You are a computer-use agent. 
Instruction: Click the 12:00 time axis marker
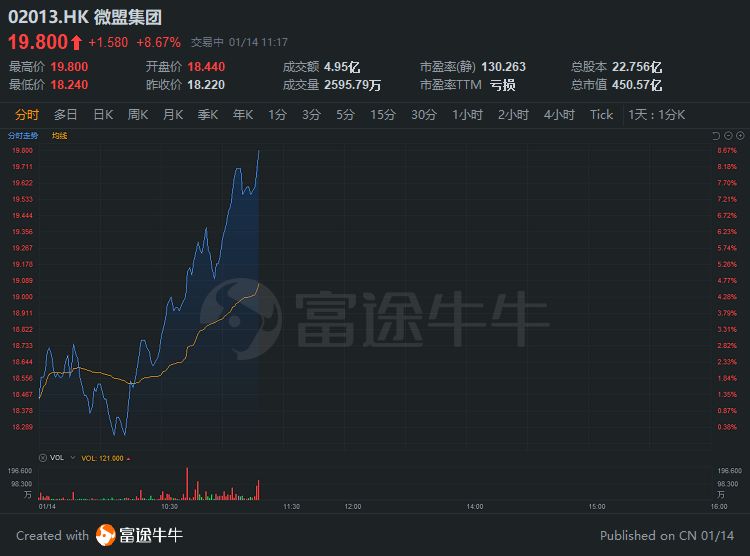point(353,506)
